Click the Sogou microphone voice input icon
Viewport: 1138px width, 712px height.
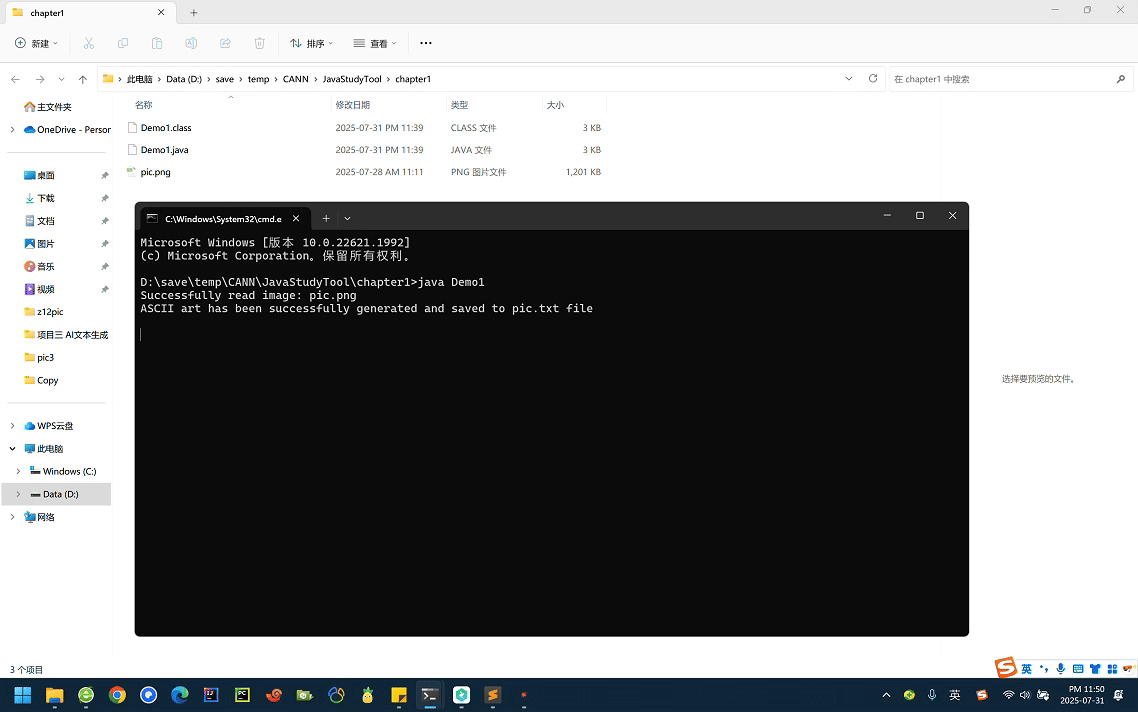click(x=1060, y=668)
